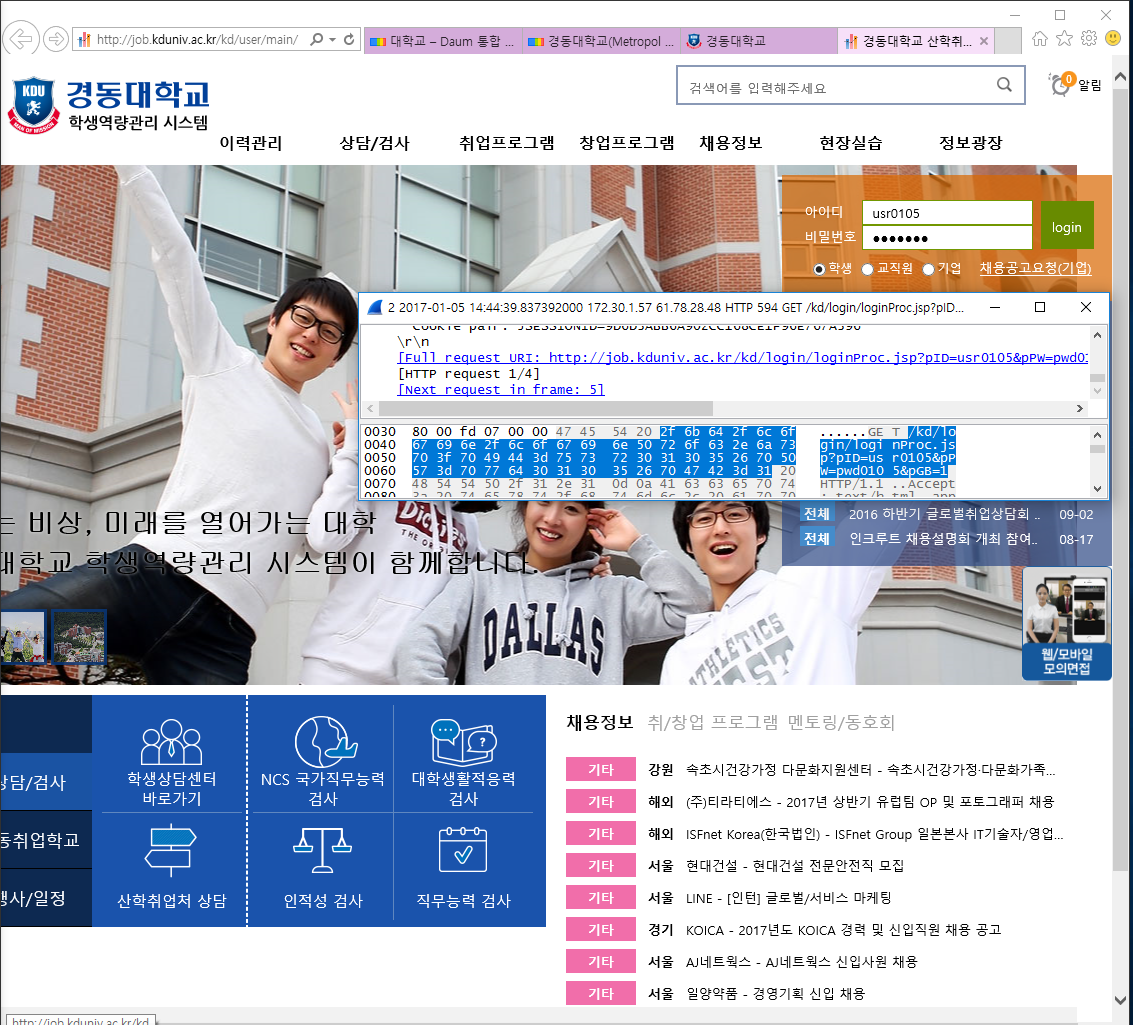Open 일양약품 경영기획 신입 채용 posting

pos(775,994)
